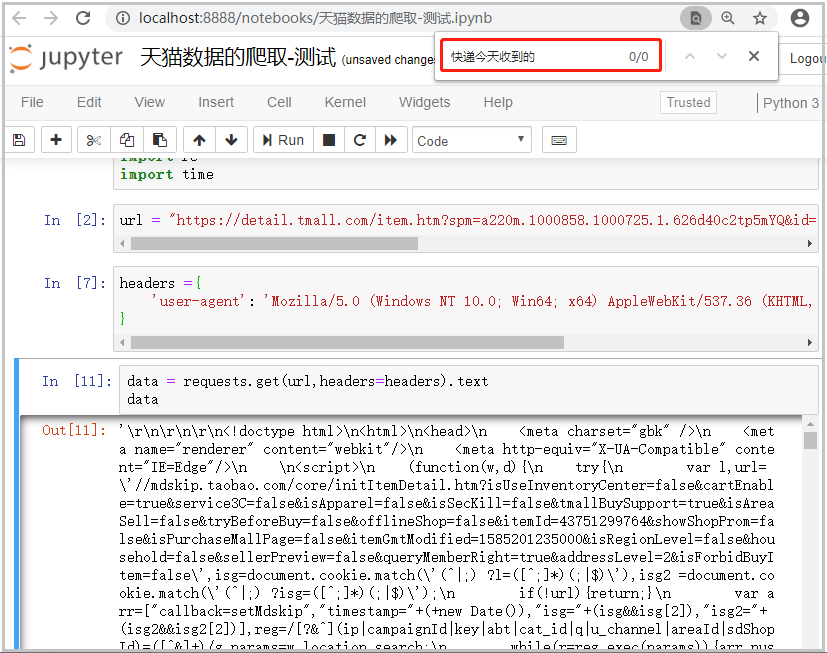827x653 pixels.
Task: Click notebook title 天猫数据的爬取-测试
Action: pos(238,57)
